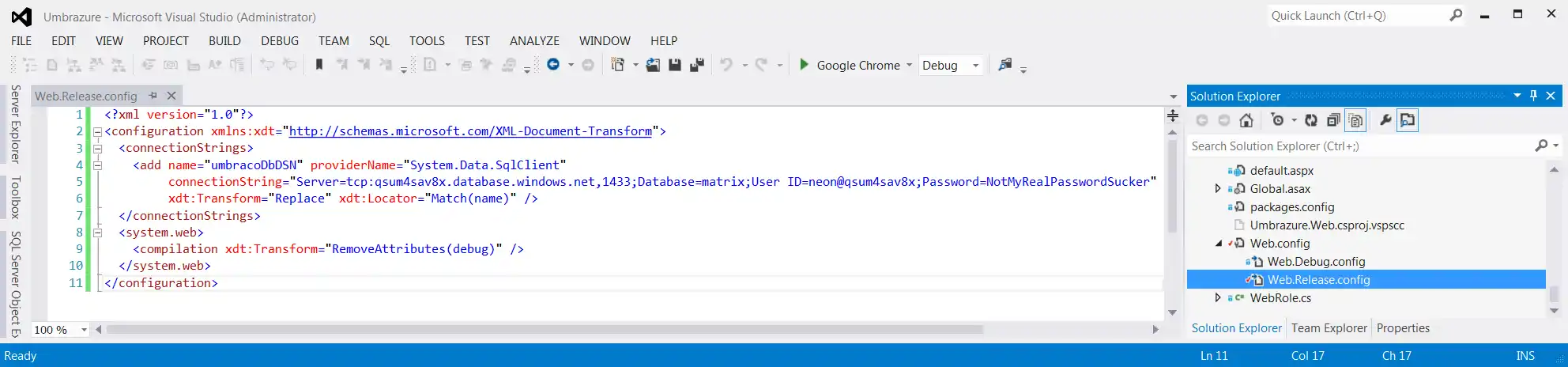Click the editor split handle above the scrollbar
Viewport: 1568px width, 367px height.
tap(1173, 115)
